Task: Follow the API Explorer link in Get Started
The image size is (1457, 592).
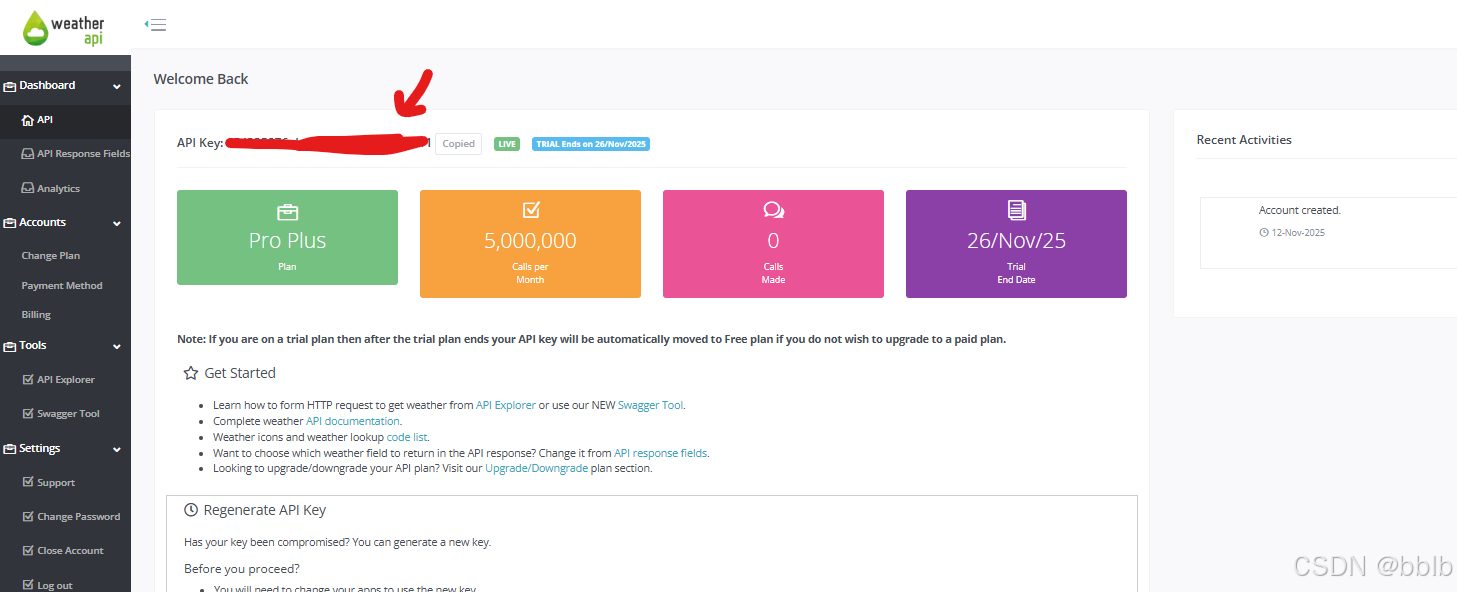Action: tap(506, 405)
